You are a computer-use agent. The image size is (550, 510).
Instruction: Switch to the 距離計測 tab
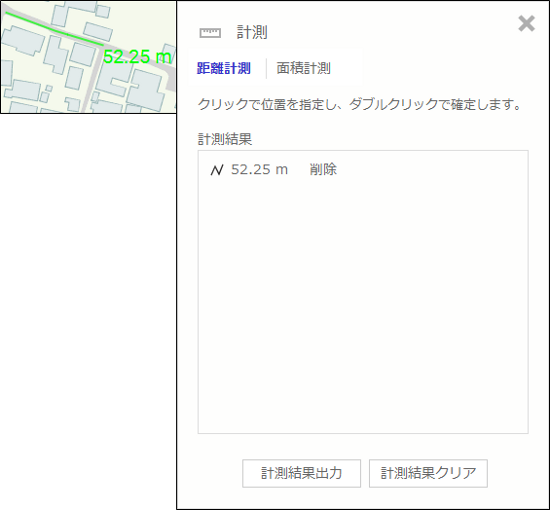(223, 68)
